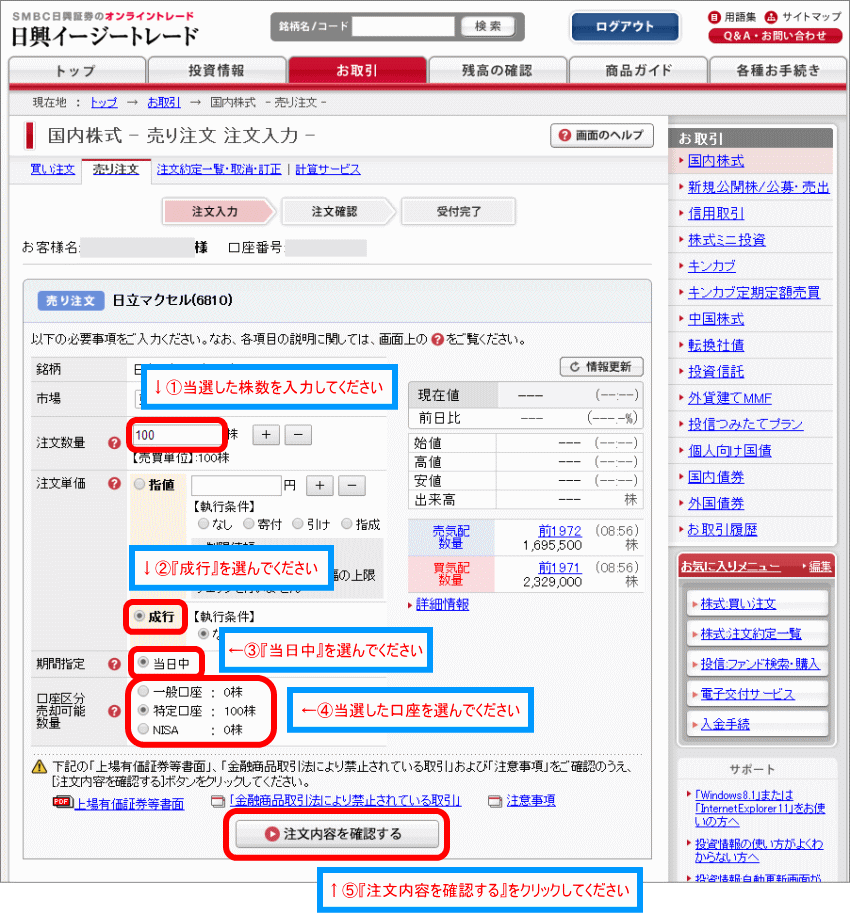Viewport: 850px width, 913px height.
Task: Select the 特定口座 radio button
Action: 143,710
